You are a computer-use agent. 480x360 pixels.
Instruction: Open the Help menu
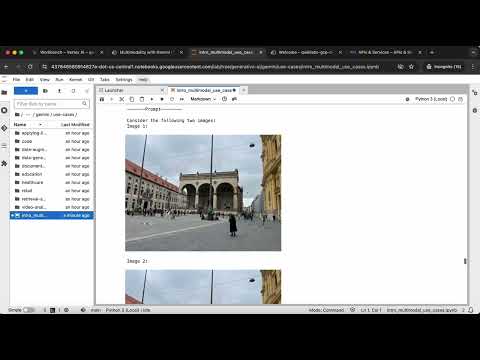tap(143, 79)
